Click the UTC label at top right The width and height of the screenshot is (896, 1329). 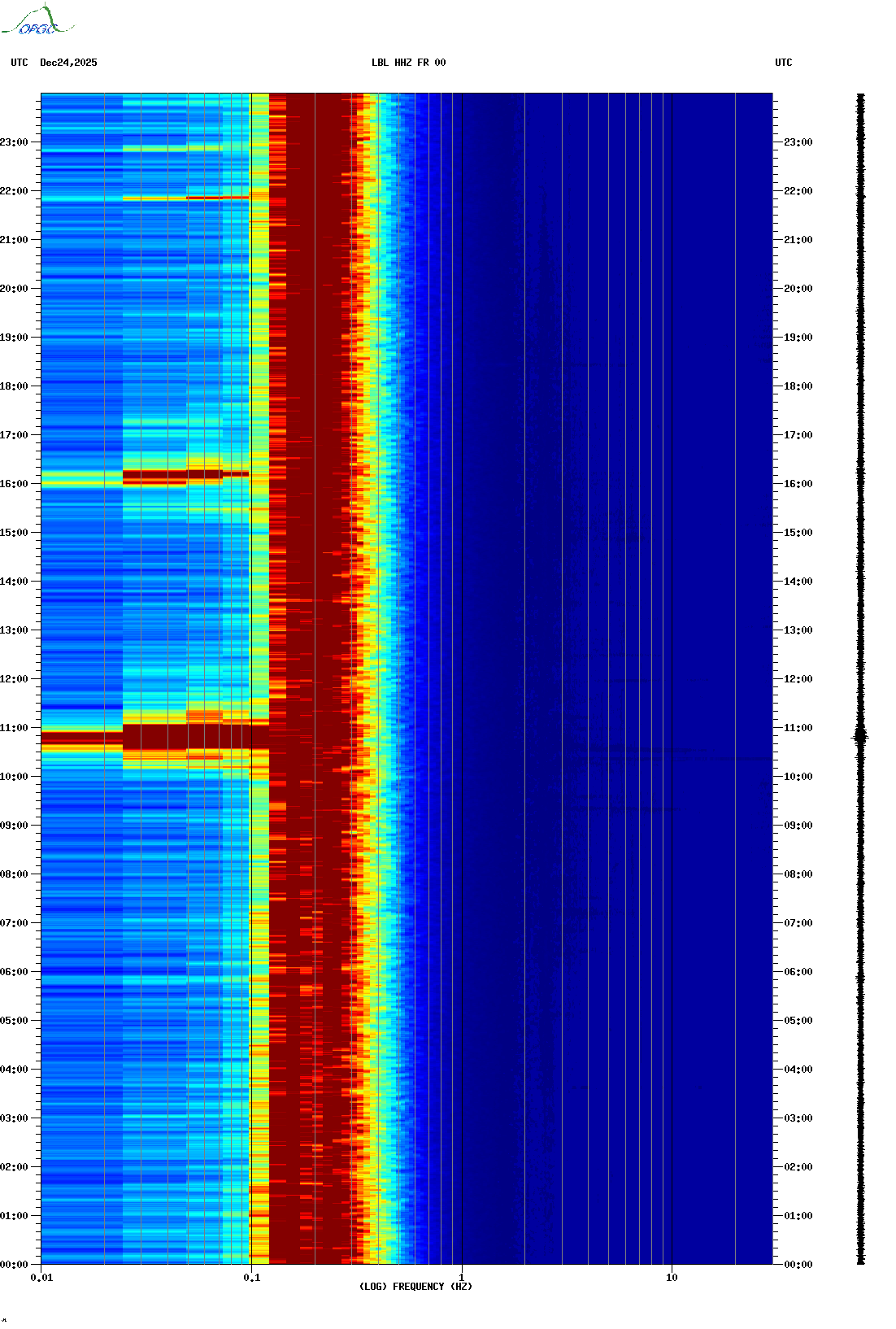point(783,63)
